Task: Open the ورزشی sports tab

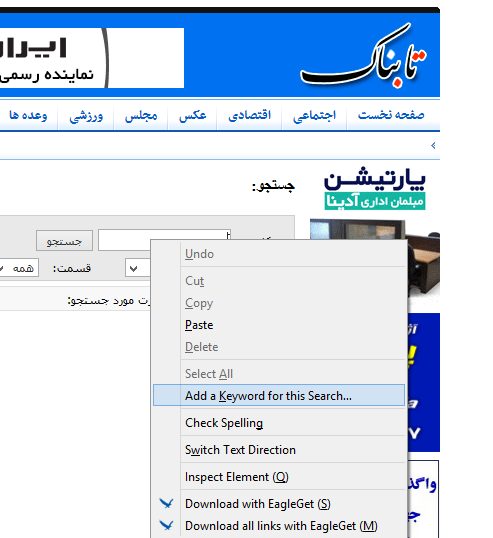Action: coord(86,116)
